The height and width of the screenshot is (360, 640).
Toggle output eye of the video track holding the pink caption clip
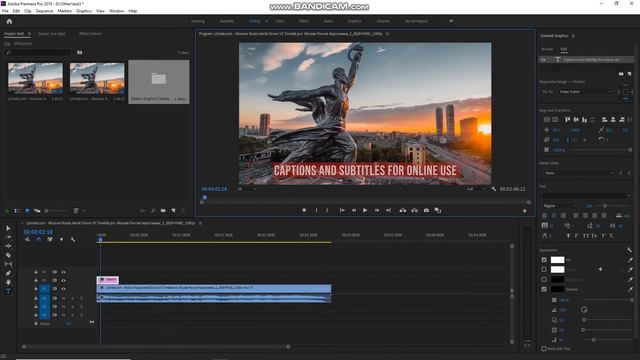pos(63,280)
